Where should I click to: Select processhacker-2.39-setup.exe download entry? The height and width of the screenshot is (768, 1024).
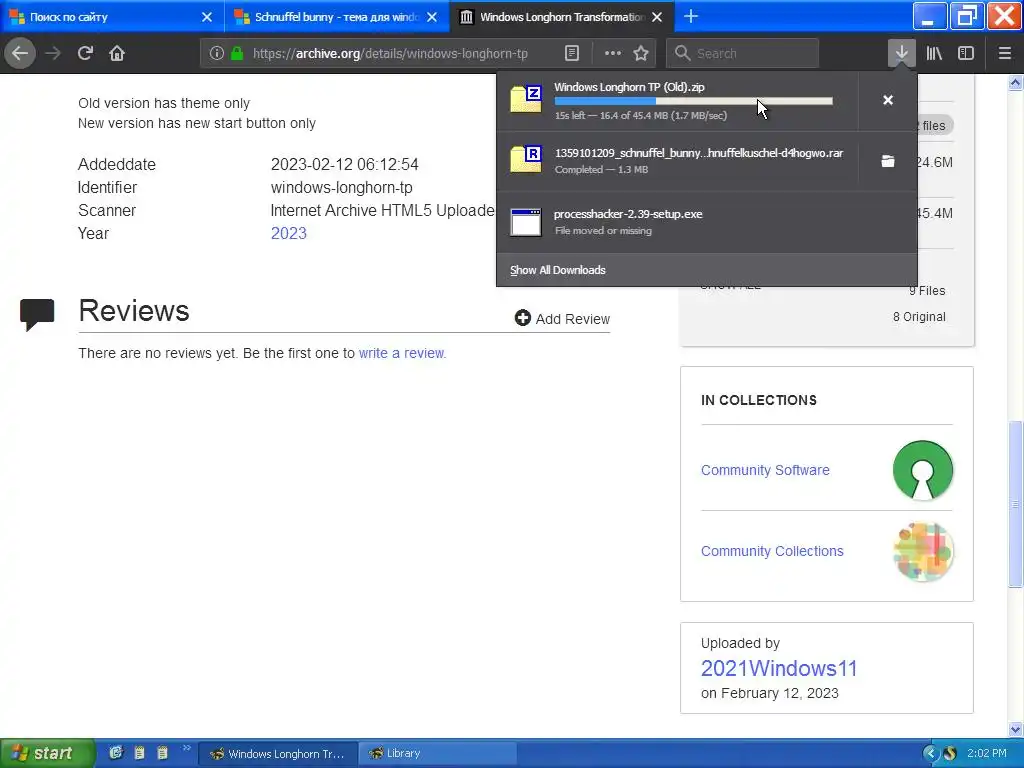[707, 222]
